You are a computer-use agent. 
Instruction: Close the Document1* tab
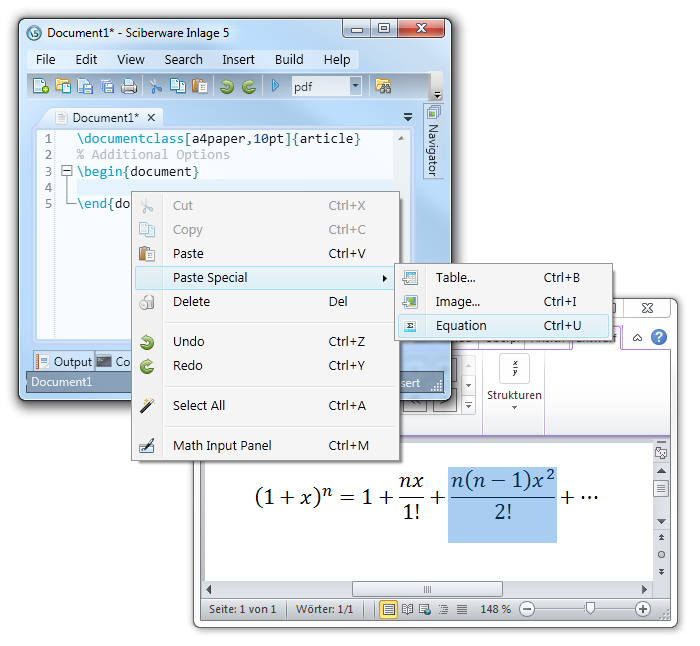click(x=151, y=117)
